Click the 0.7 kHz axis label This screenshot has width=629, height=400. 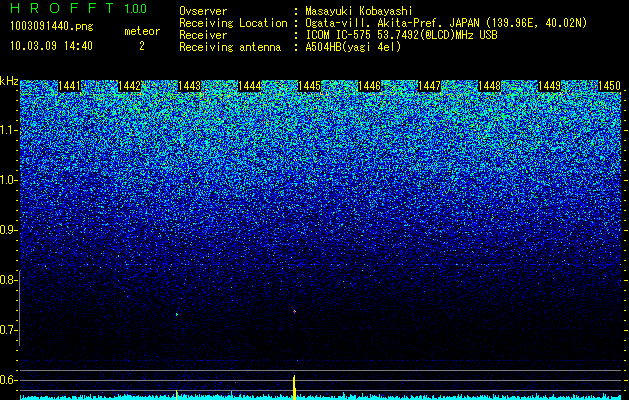pyautogui.click(x=7, y=330)
